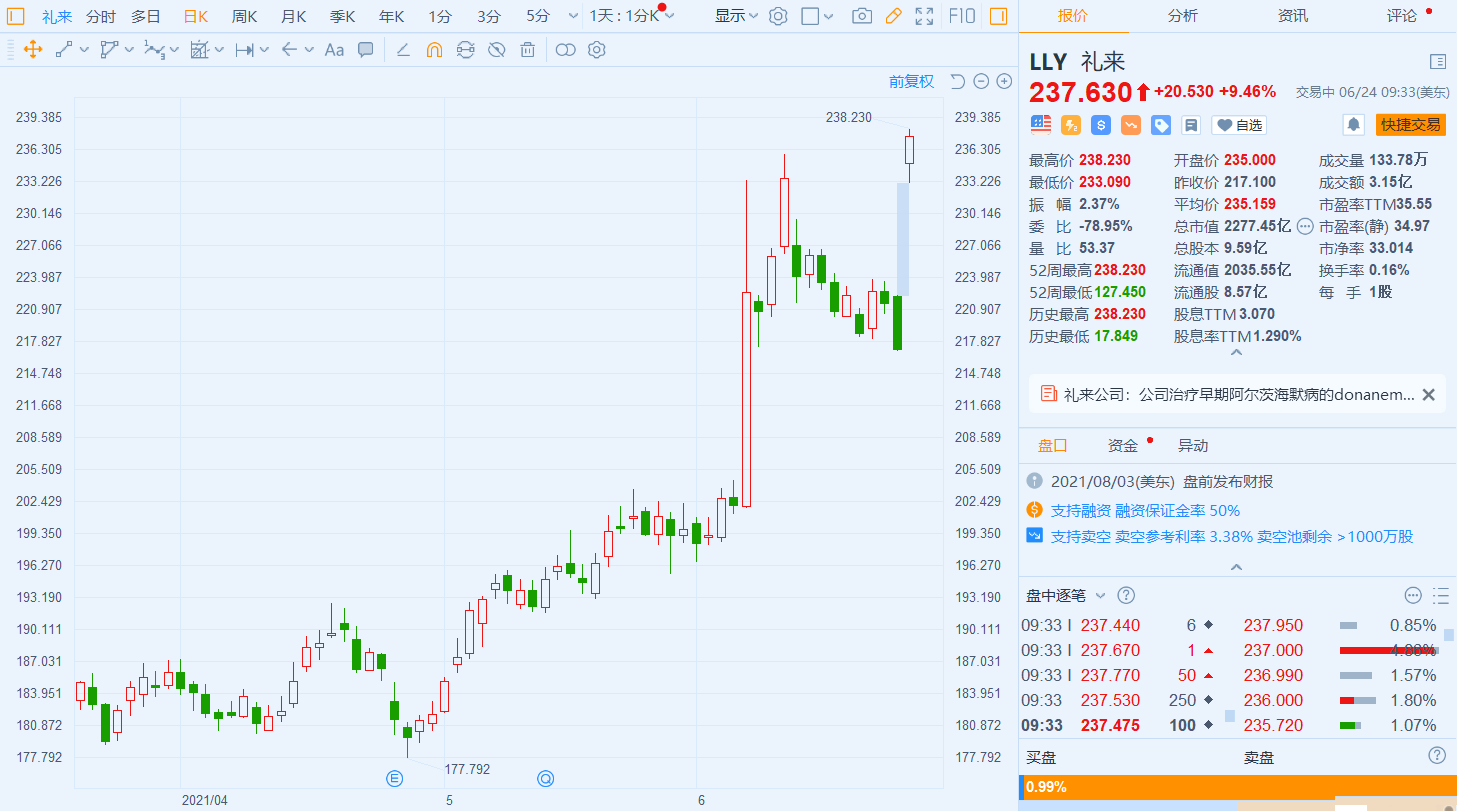Click the 前复权 adjustment link
Screen dimensions: 1457x811
point(911,81)
